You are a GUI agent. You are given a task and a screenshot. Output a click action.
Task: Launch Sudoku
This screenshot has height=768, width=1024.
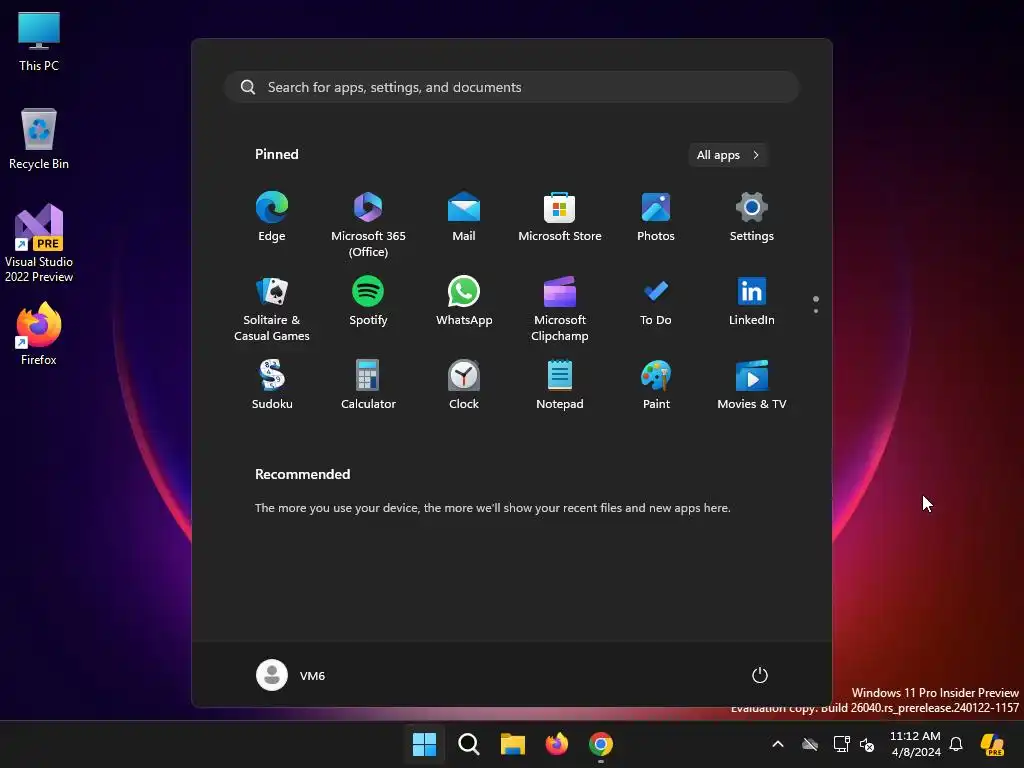pyautogui.click(x=272, y=385)
